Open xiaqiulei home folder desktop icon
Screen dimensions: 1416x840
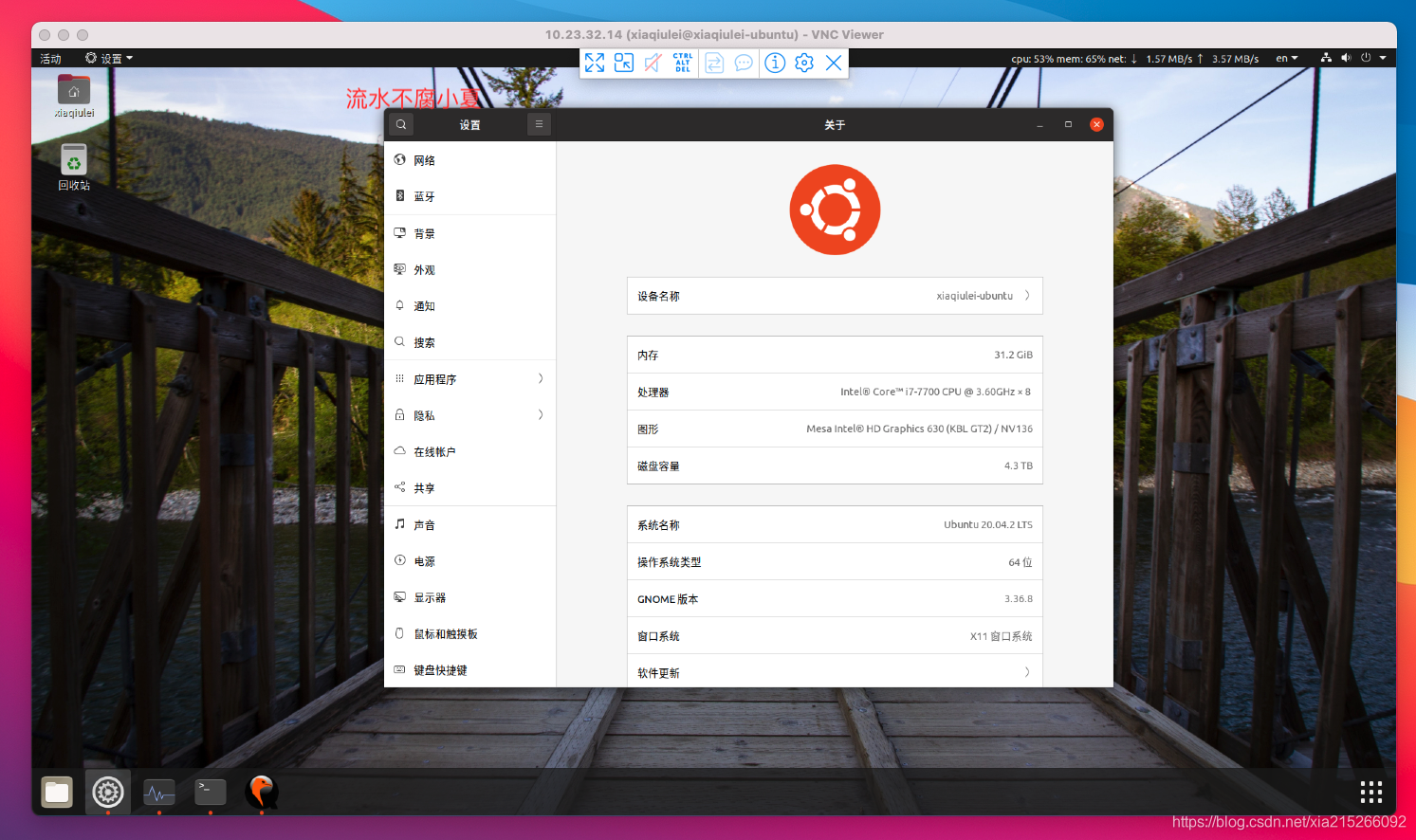(74, 97)
